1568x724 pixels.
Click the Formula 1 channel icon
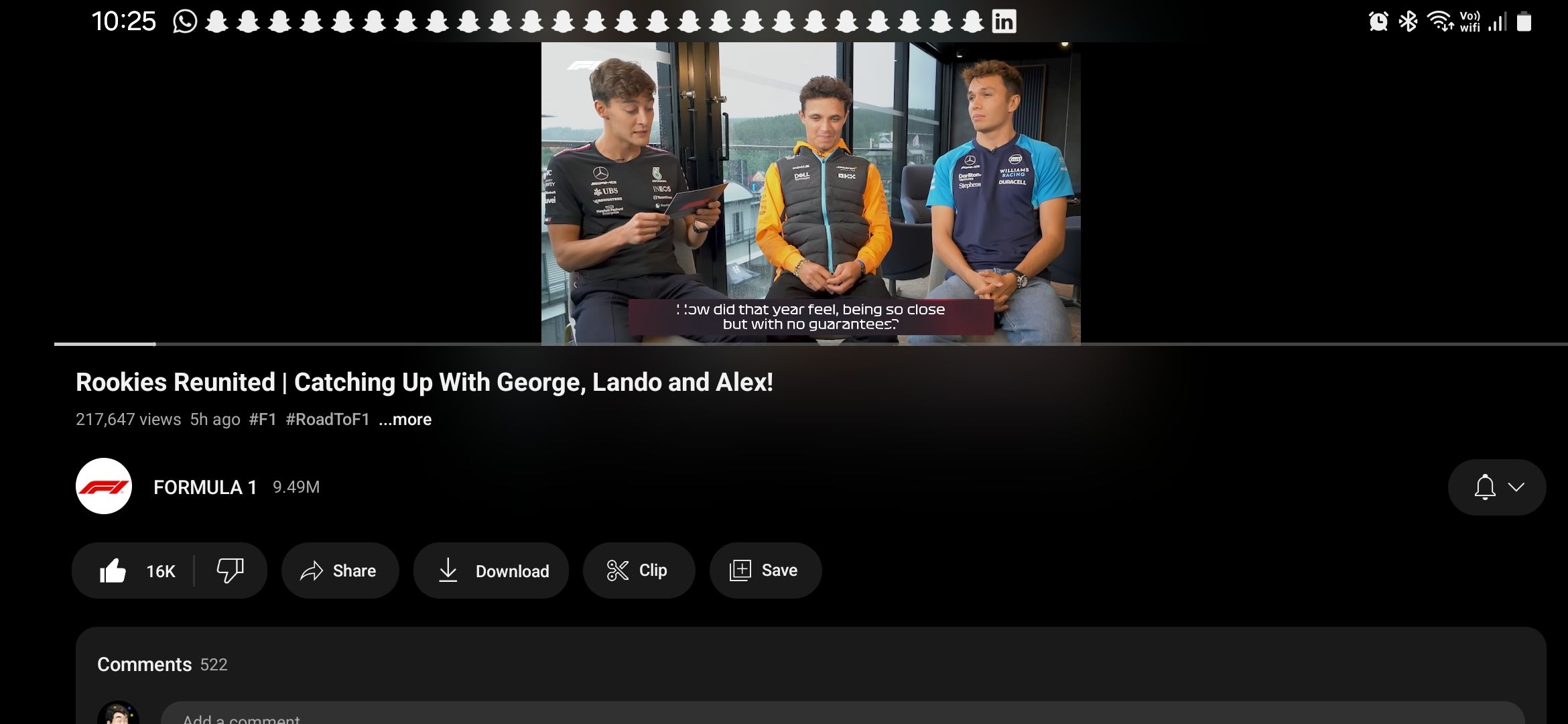(x=103, y=486)
